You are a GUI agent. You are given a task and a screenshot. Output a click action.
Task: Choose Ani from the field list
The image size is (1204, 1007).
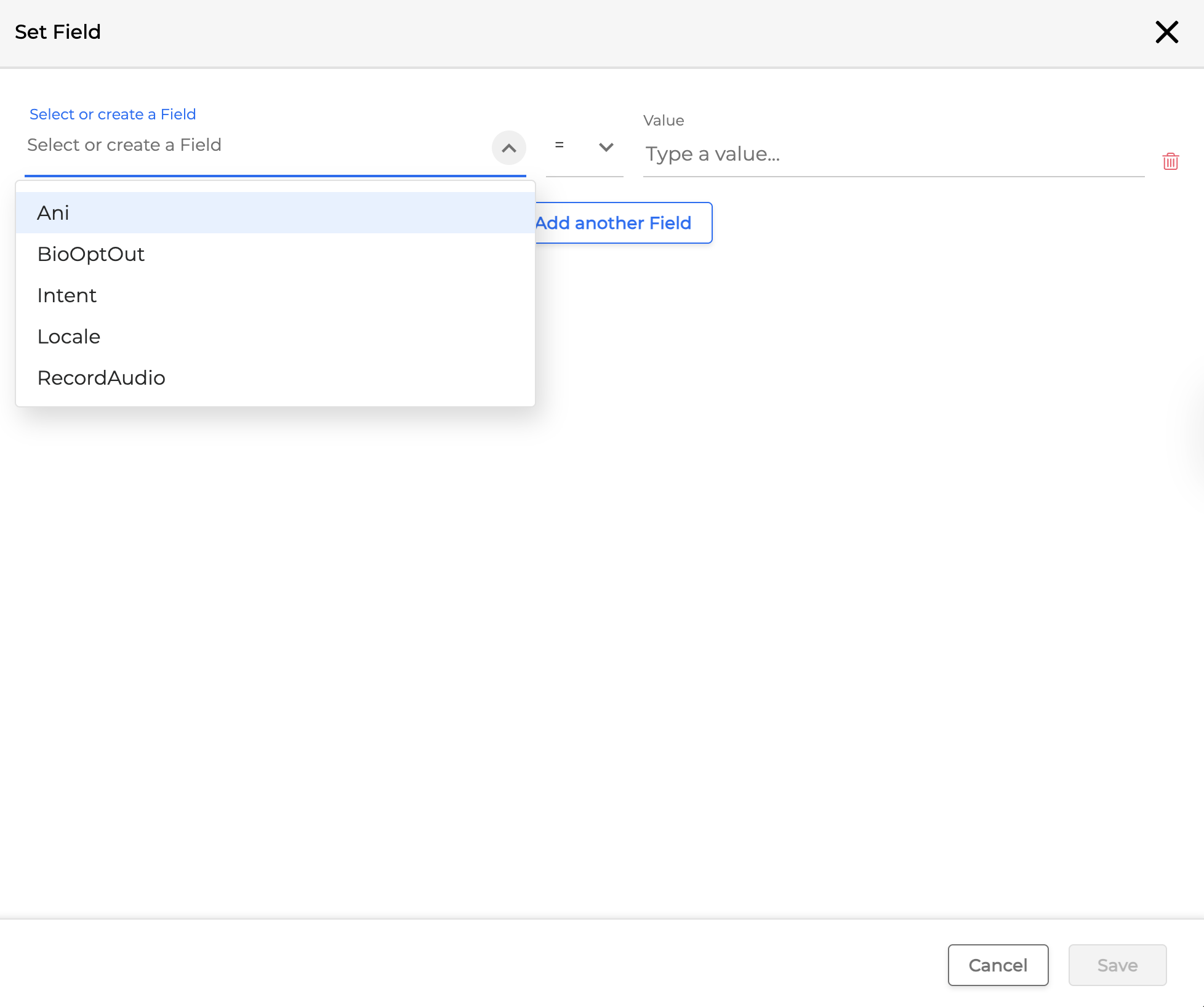(53, 213)
